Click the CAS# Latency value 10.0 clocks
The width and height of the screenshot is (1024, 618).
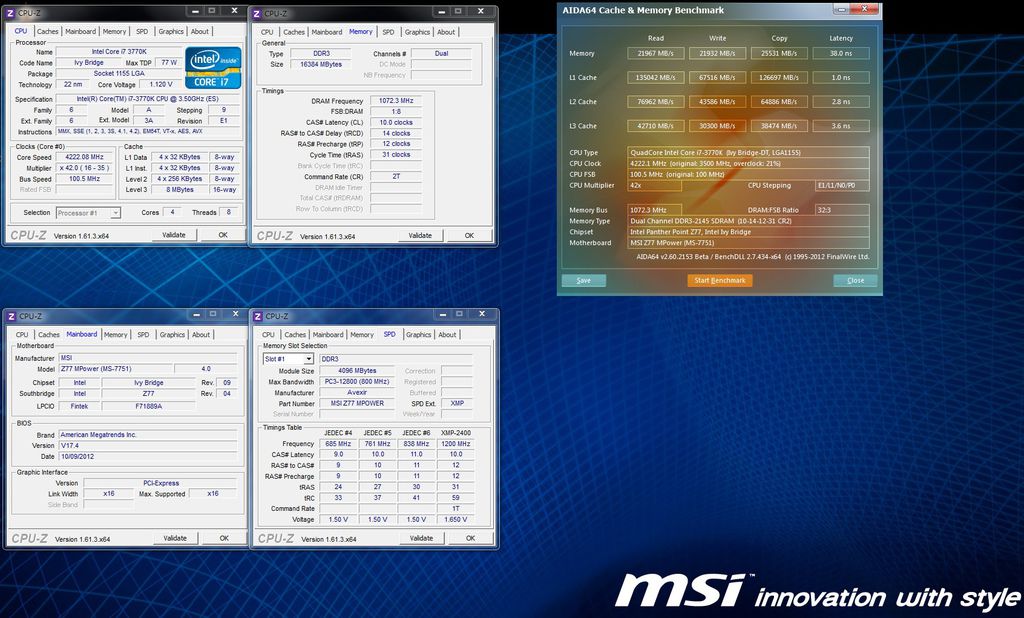[x=396, y=122]
